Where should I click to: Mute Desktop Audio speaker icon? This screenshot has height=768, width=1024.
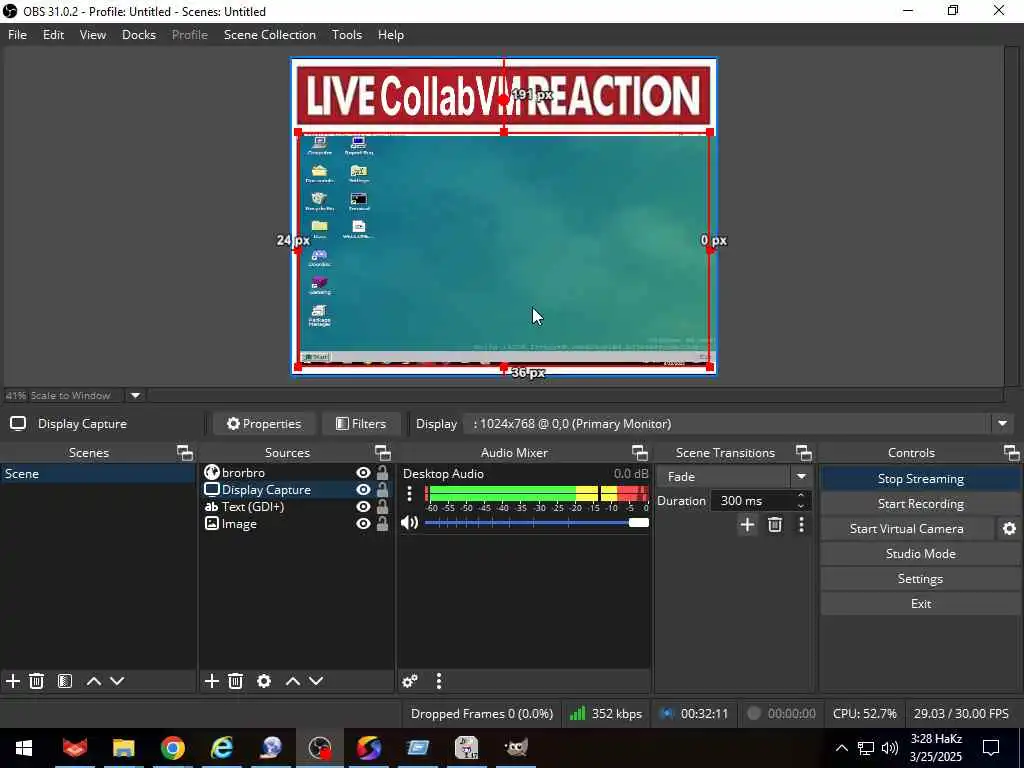409,522
